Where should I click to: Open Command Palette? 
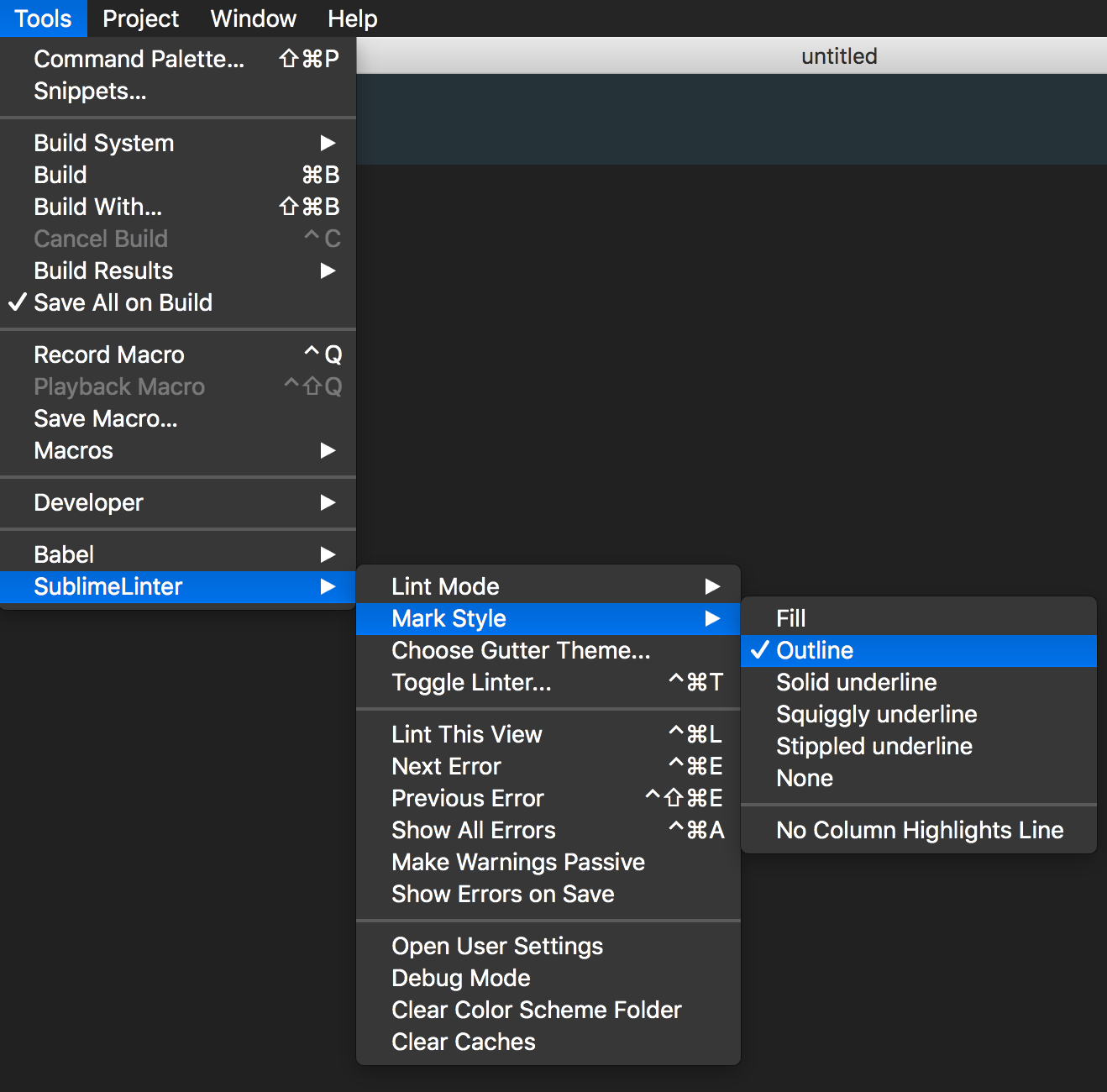point(178,59)
